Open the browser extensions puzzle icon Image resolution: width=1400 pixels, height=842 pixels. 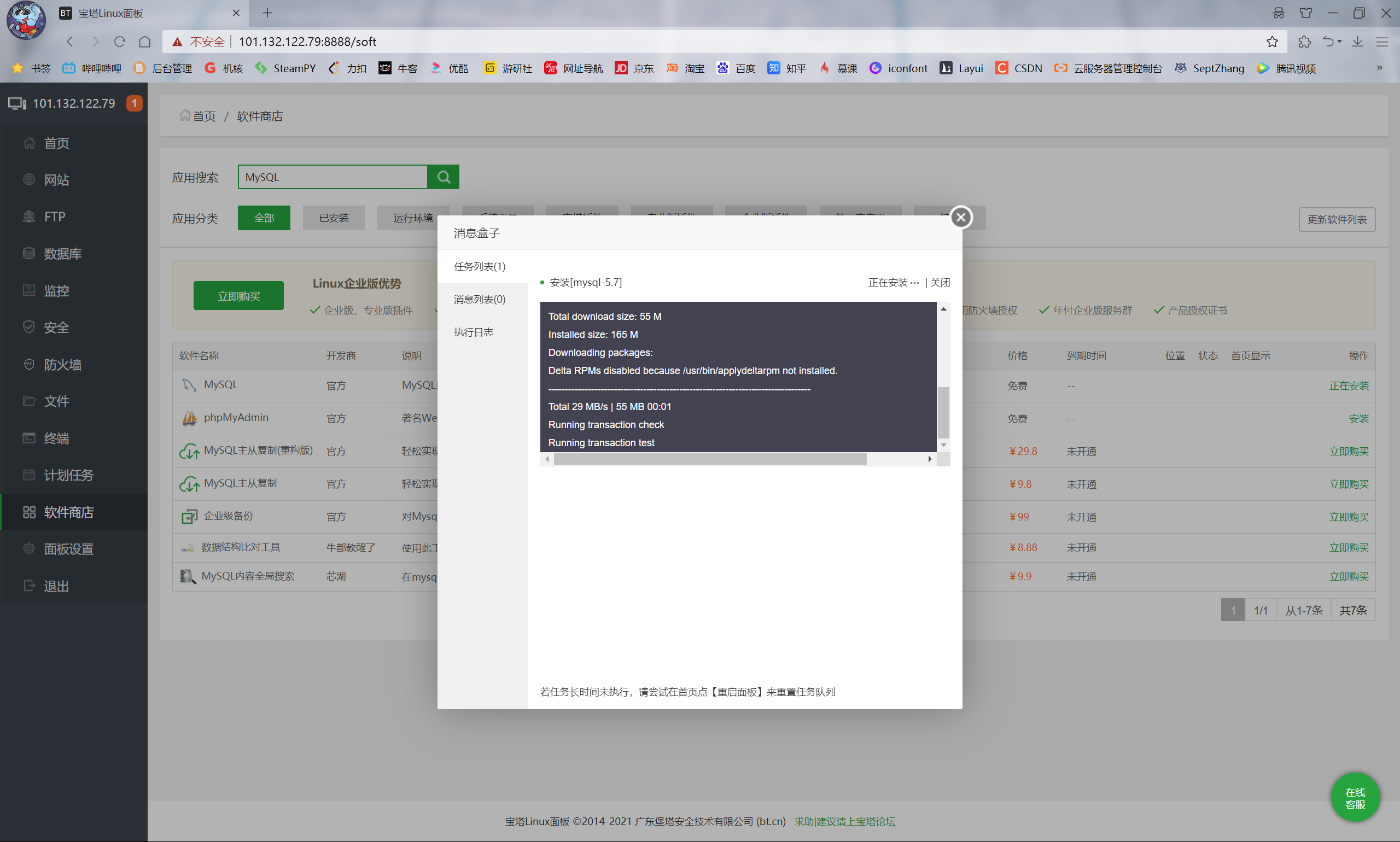[1304, 42]
